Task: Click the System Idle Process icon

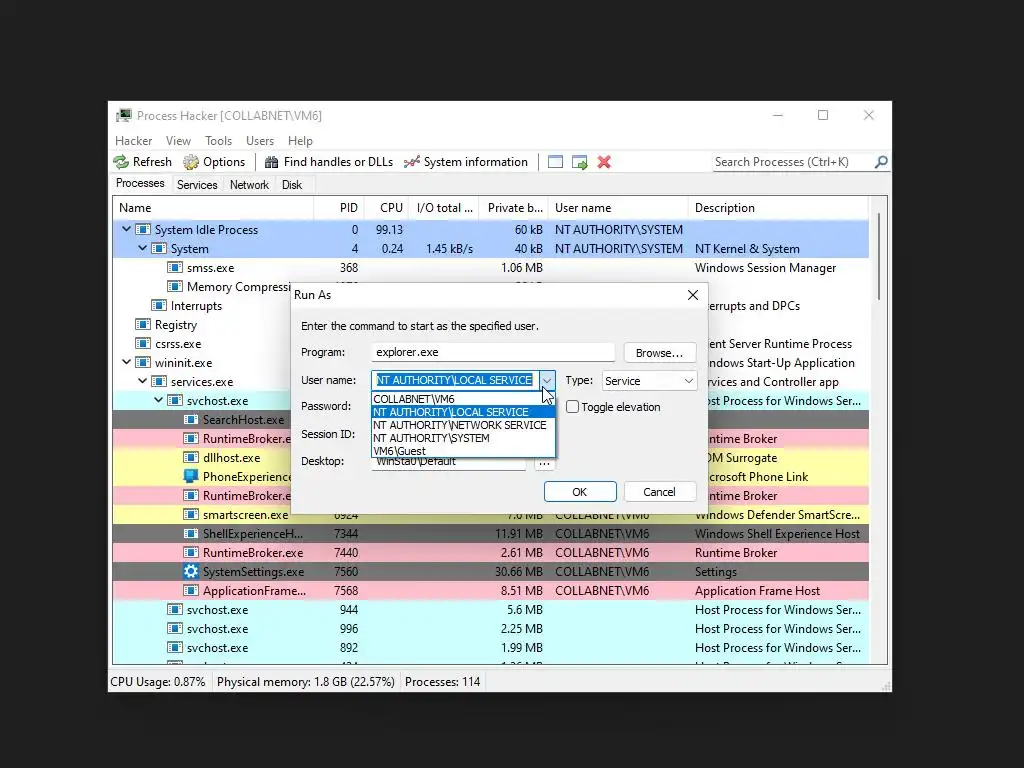Action: click(143, 230)
